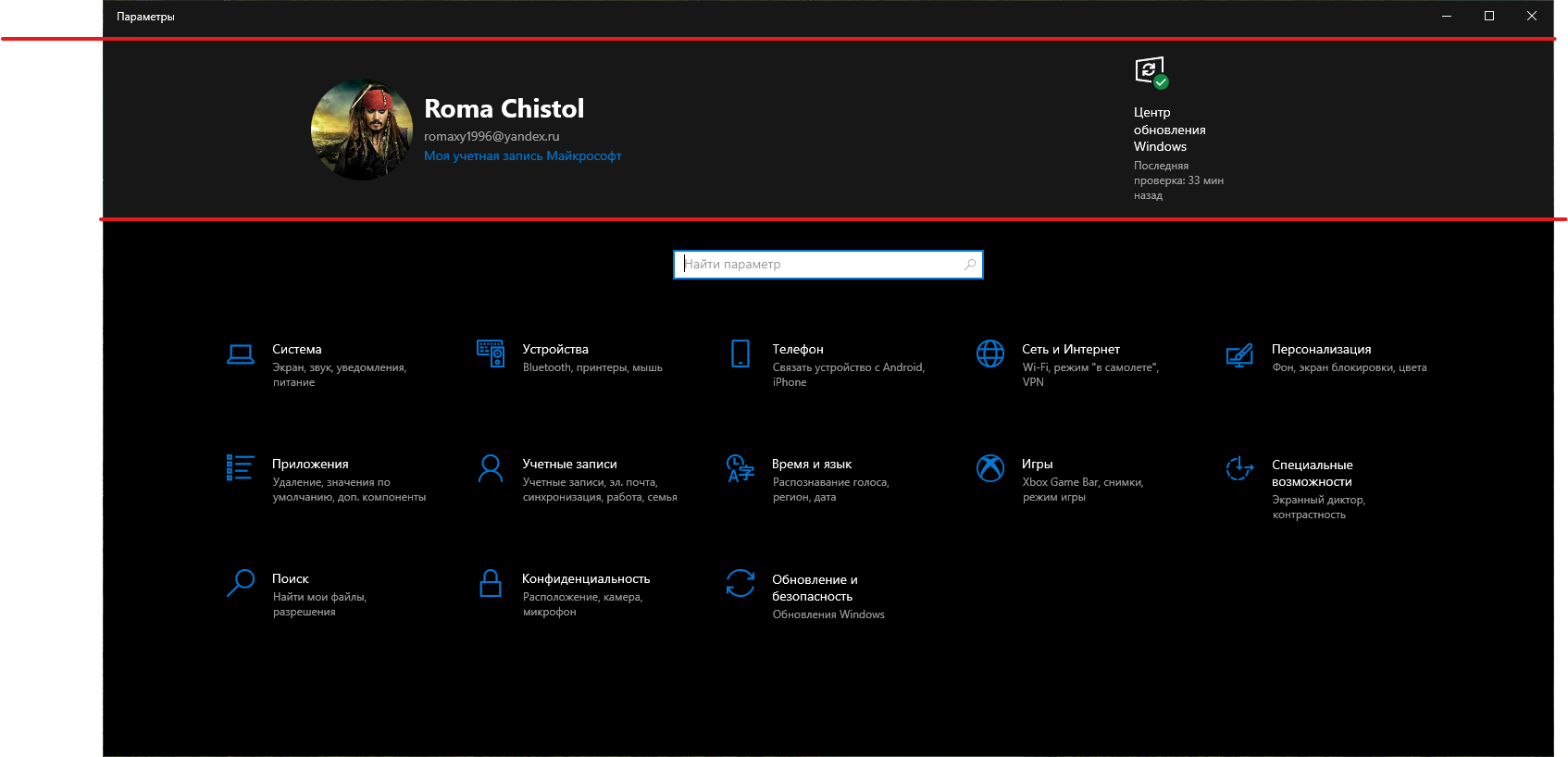Open the Конфиденциальность lock icon
The image size is (1568, 757).
pos(491,583)
